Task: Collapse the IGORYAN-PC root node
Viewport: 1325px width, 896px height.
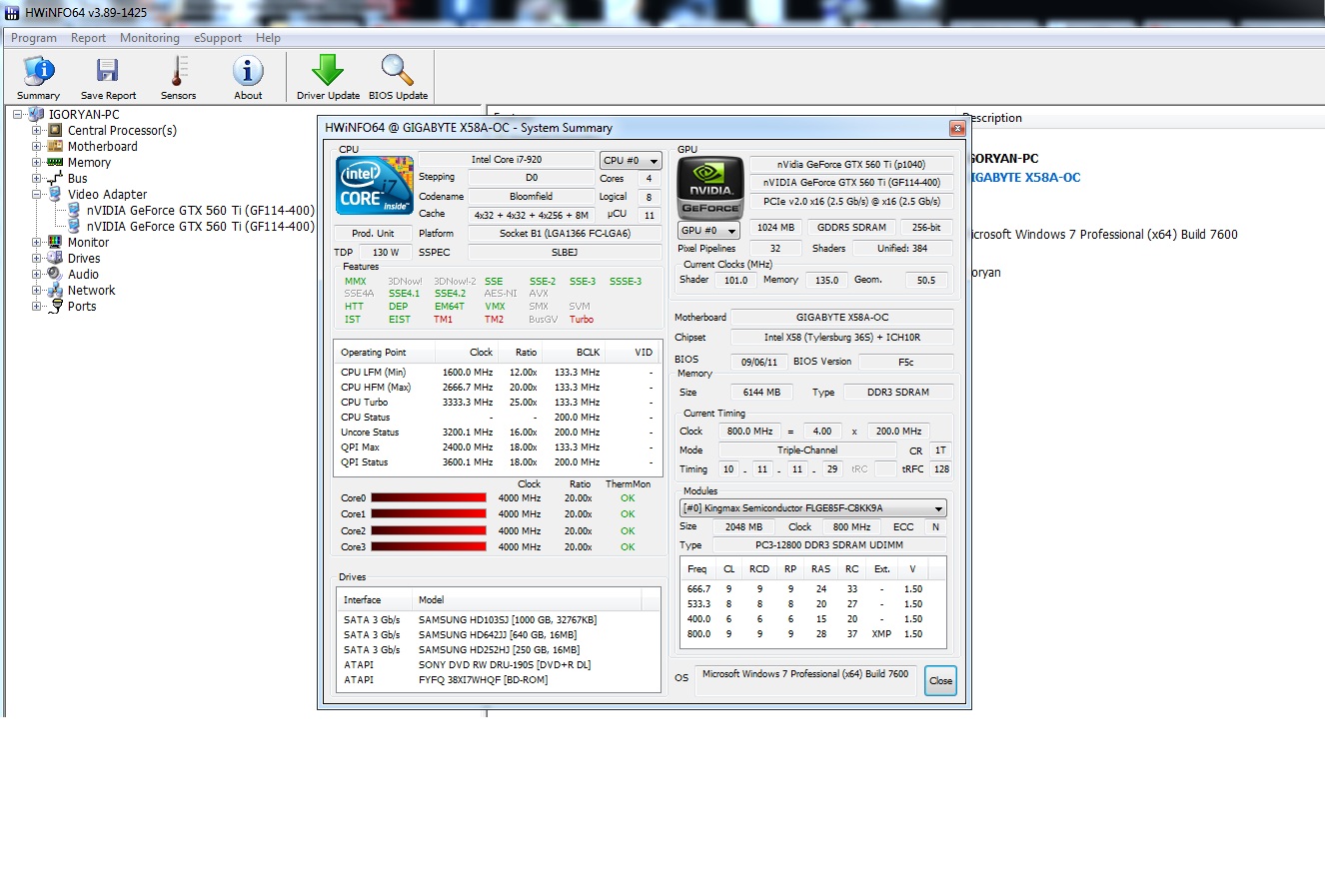Action: point(18,114)
